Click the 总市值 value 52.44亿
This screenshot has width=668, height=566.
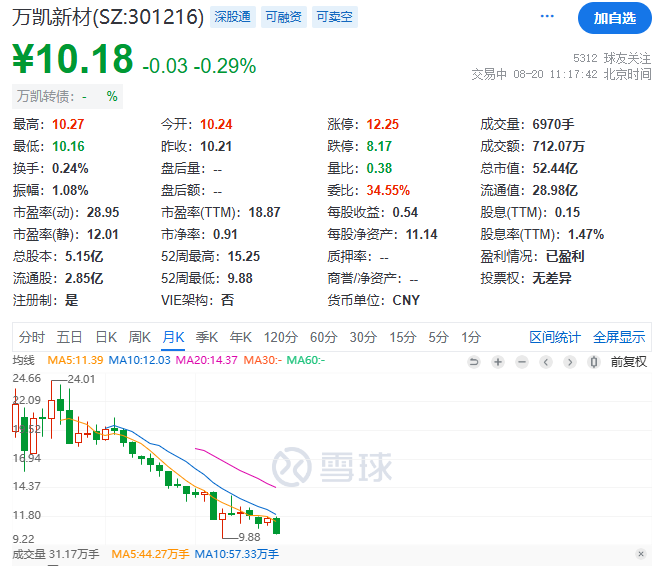[x=555, y=168]
